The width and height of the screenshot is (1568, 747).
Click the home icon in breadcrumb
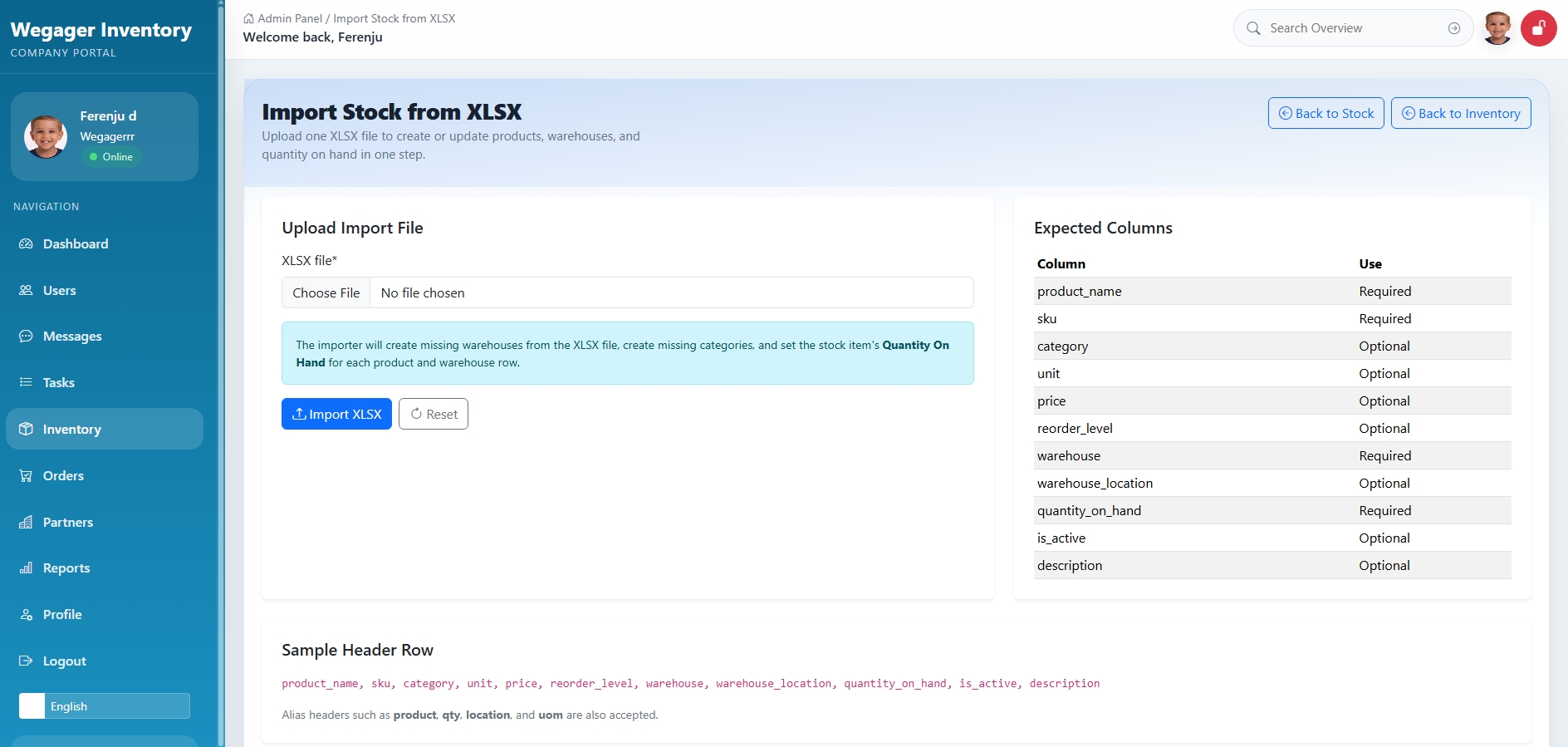248,18
